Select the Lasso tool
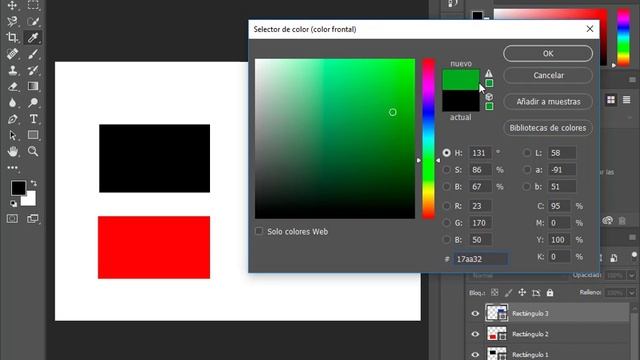Image resolution: width=640 pixels, height=360 pixels. pos(12,21)
